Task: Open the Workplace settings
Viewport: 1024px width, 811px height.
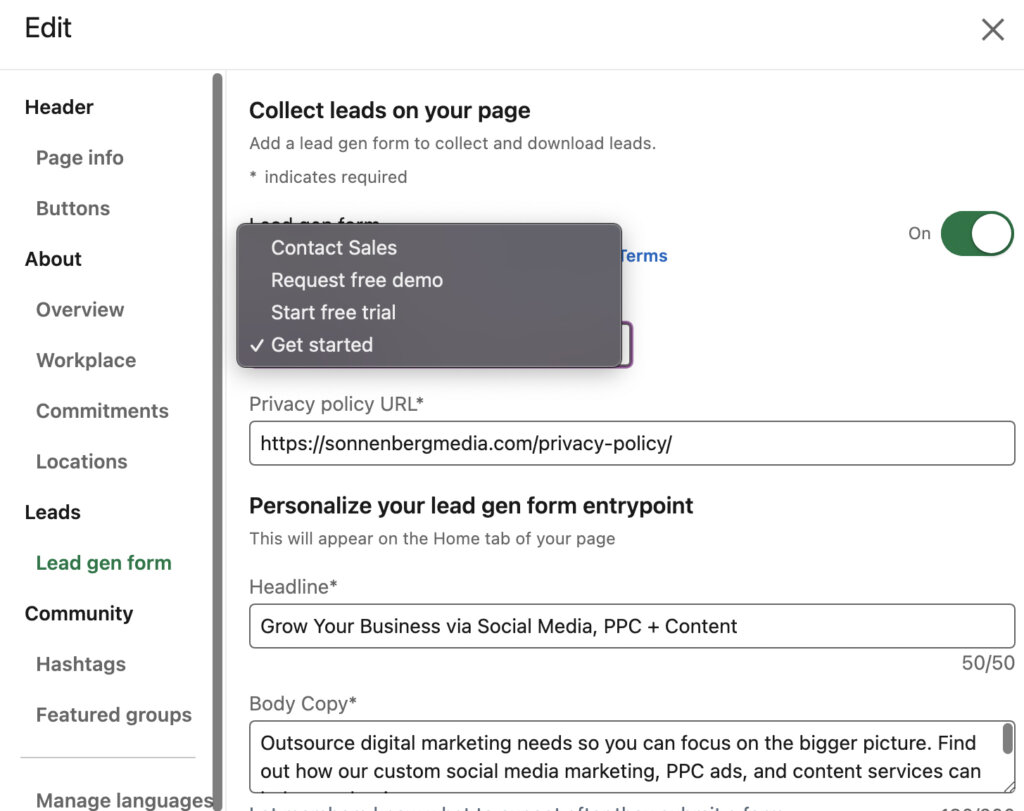Action: pyautogui.click(x=86, y=360)
